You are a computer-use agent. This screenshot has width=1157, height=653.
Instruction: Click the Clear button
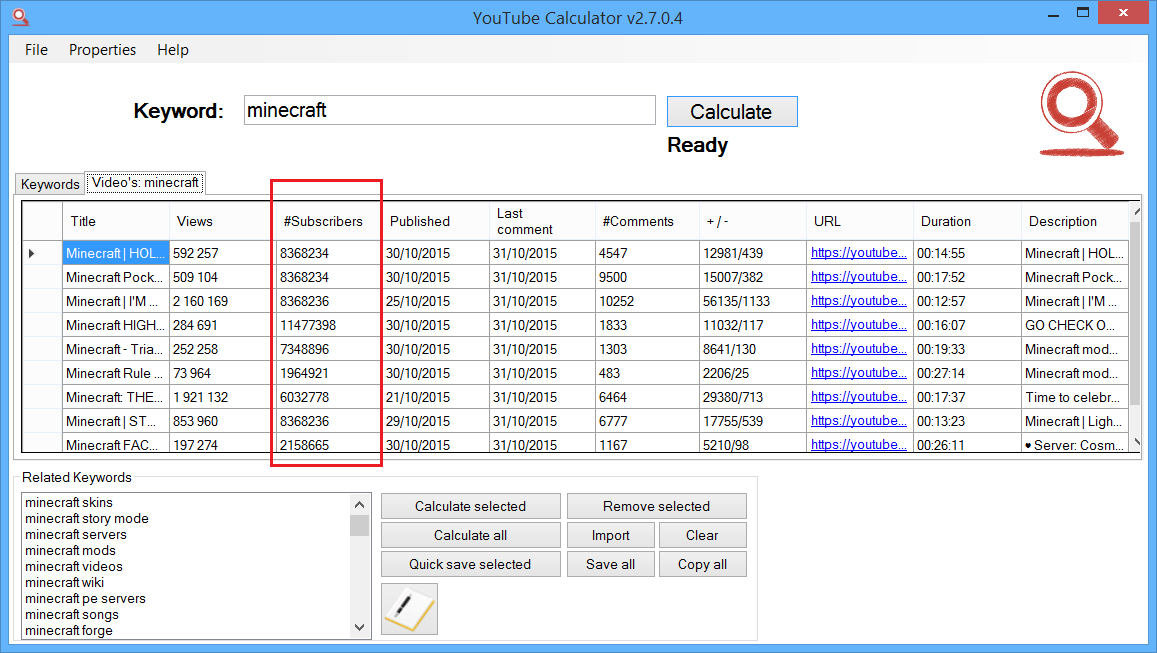click(702, 535)
